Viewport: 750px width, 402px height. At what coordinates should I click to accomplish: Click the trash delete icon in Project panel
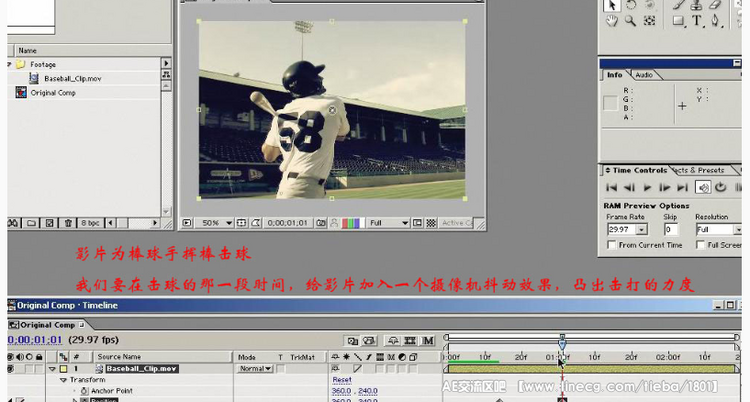pyautogui.click(x=68, y=223)
